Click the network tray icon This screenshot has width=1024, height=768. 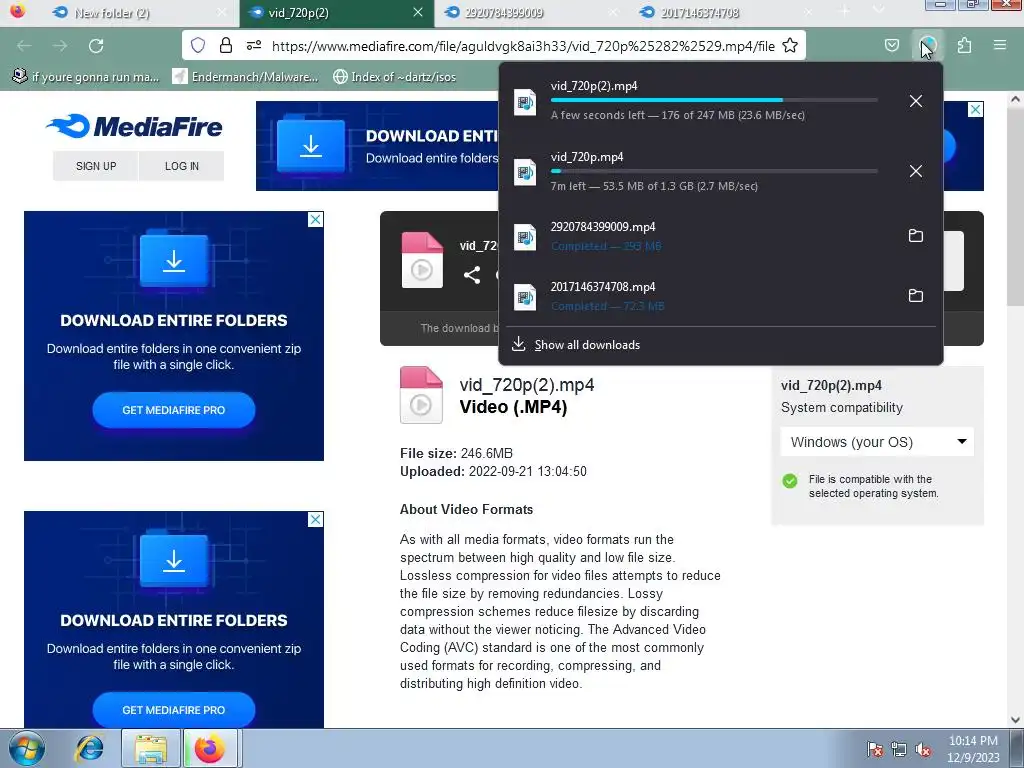coord(899,749)
